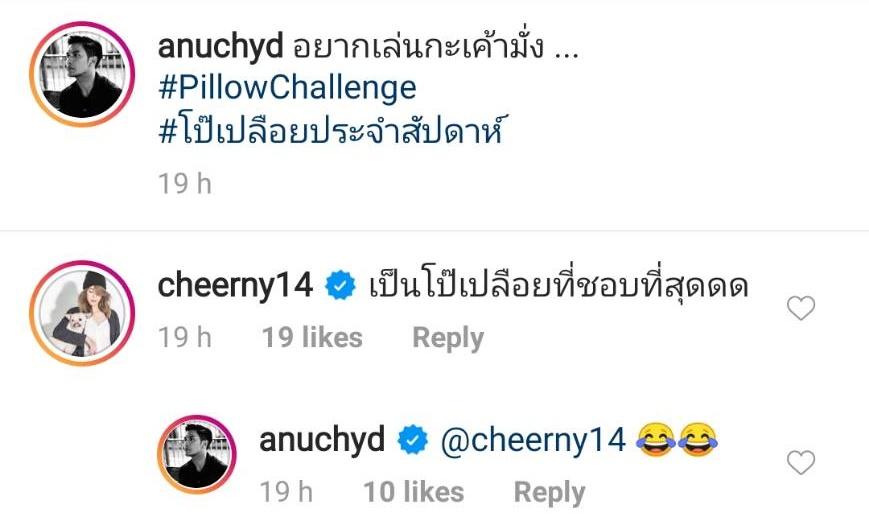Open anuchyd's story from the caption avatar
The height and width of the screenshot is (530, 869).
click(82, 74)
